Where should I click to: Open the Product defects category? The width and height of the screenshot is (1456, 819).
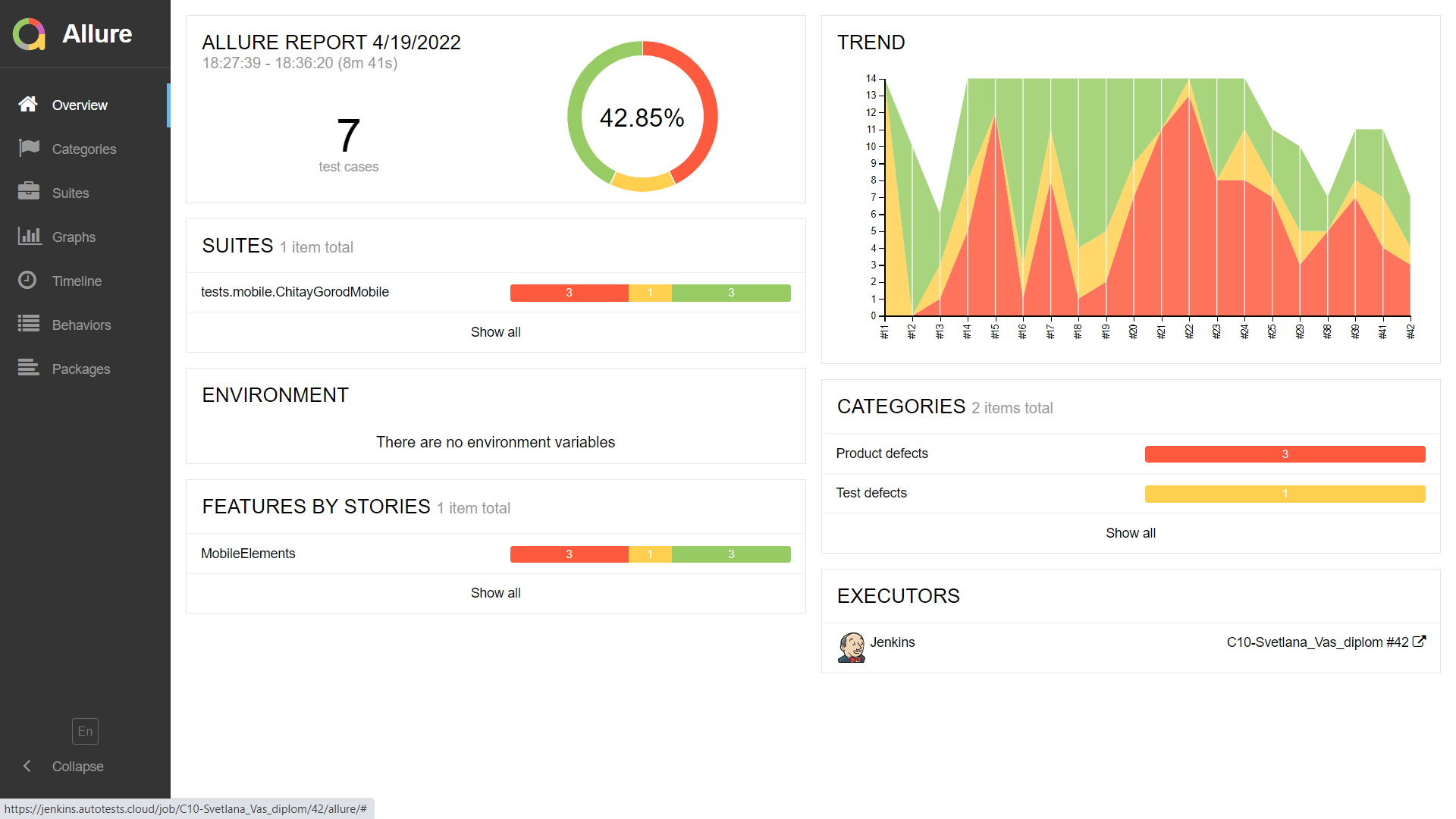point(882,453)
